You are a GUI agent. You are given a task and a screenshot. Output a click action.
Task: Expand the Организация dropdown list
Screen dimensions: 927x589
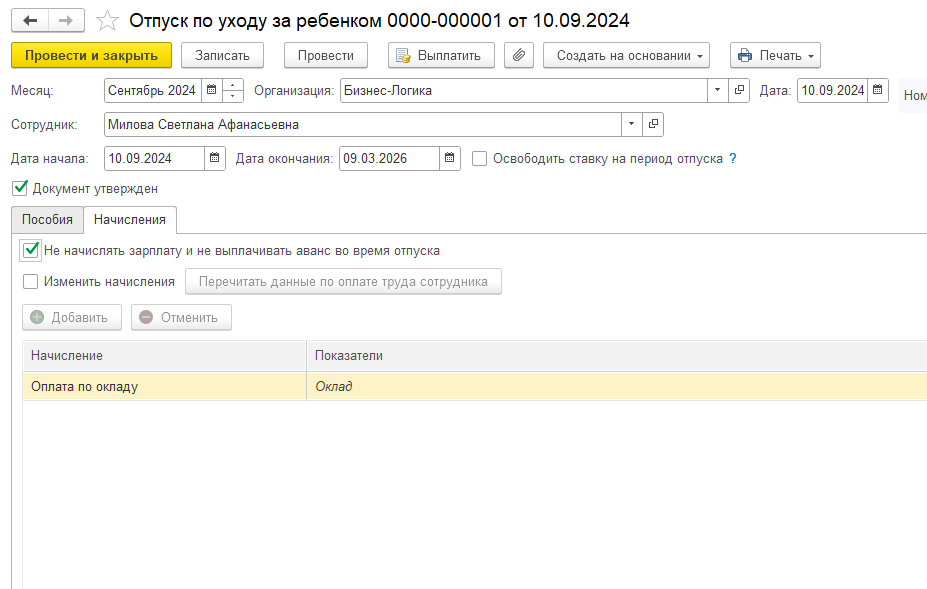click(x=718, y=90)
